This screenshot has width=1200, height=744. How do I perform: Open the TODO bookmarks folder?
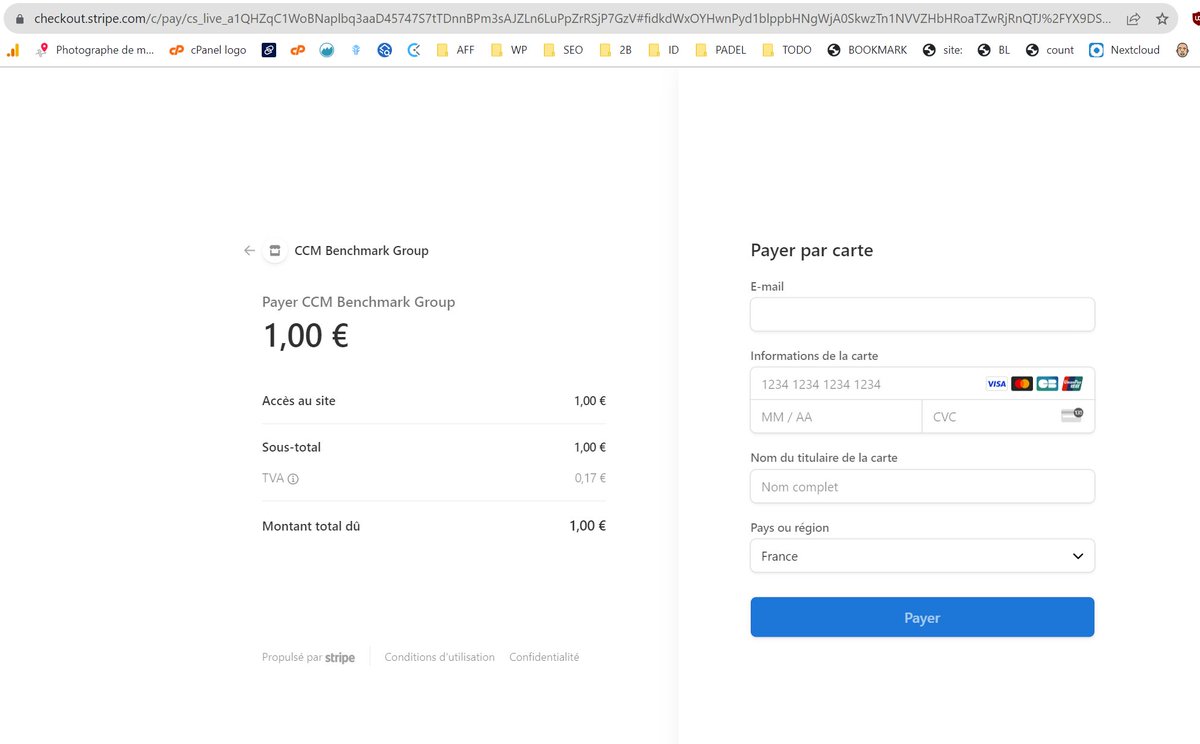point(786,50)
